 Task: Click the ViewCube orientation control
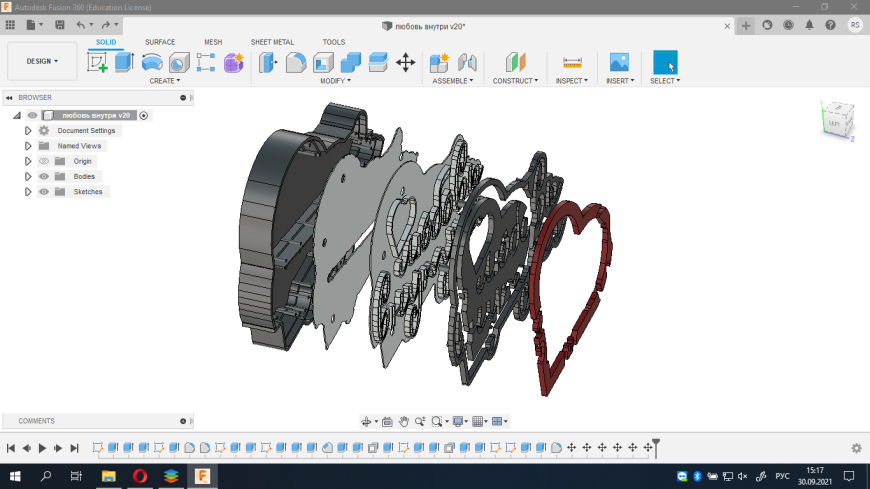coord(835,121)
